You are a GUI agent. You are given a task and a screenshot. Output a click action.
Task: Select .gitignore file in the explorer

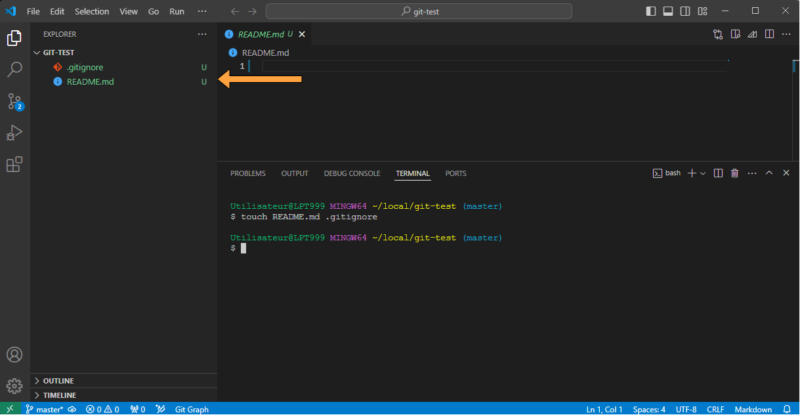[85, 67]
